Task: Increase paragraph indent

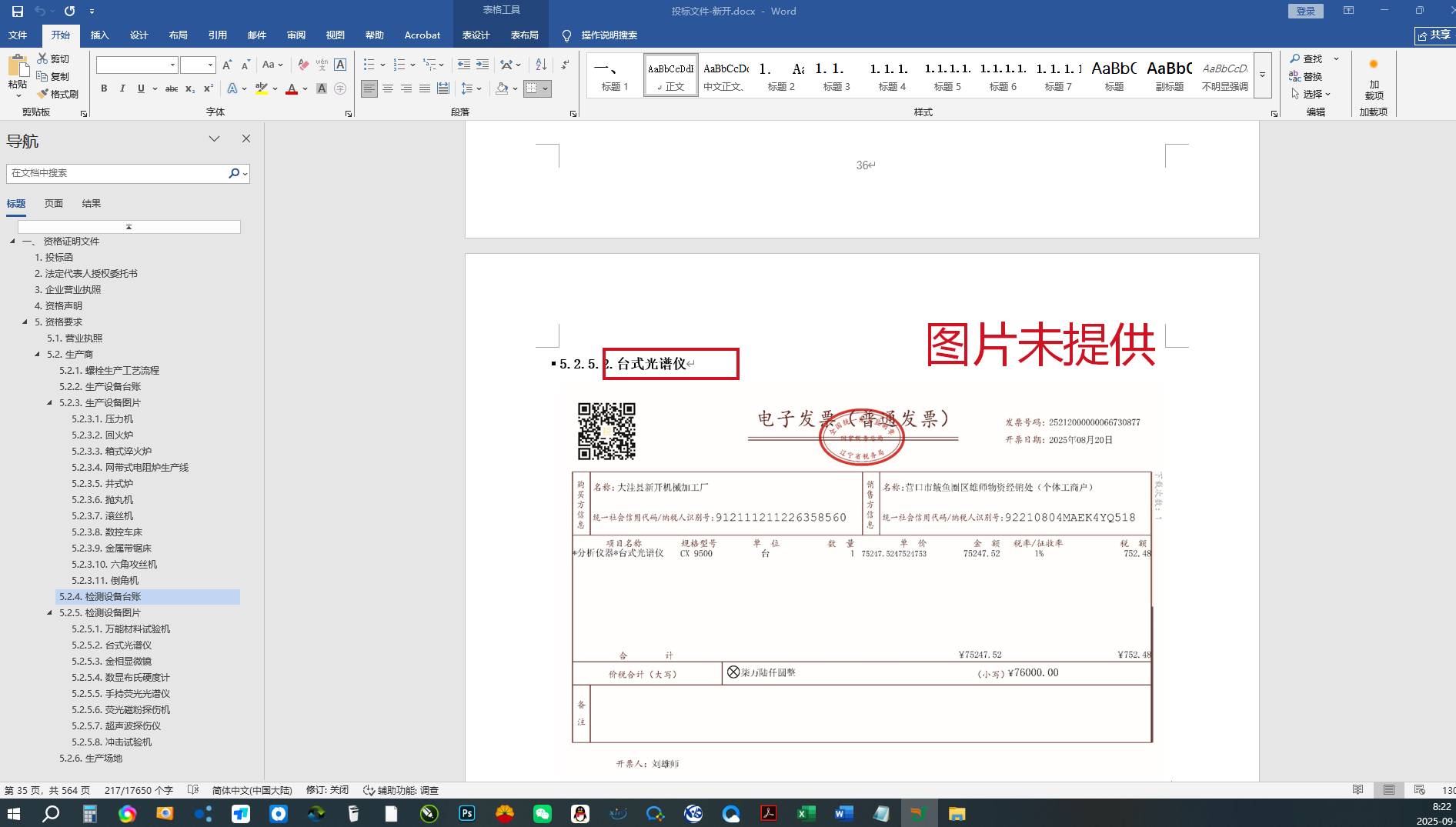Action: pos(483,65)
